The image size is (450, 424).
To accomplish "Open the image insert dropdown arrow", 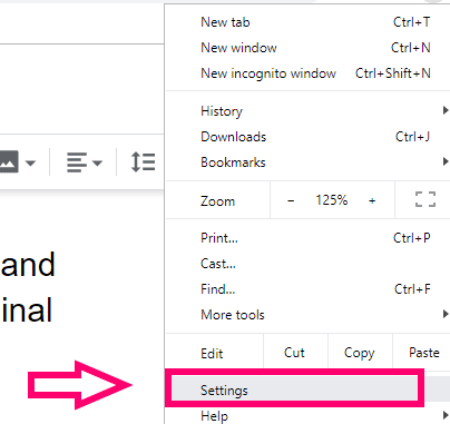I will pos(30,163).
